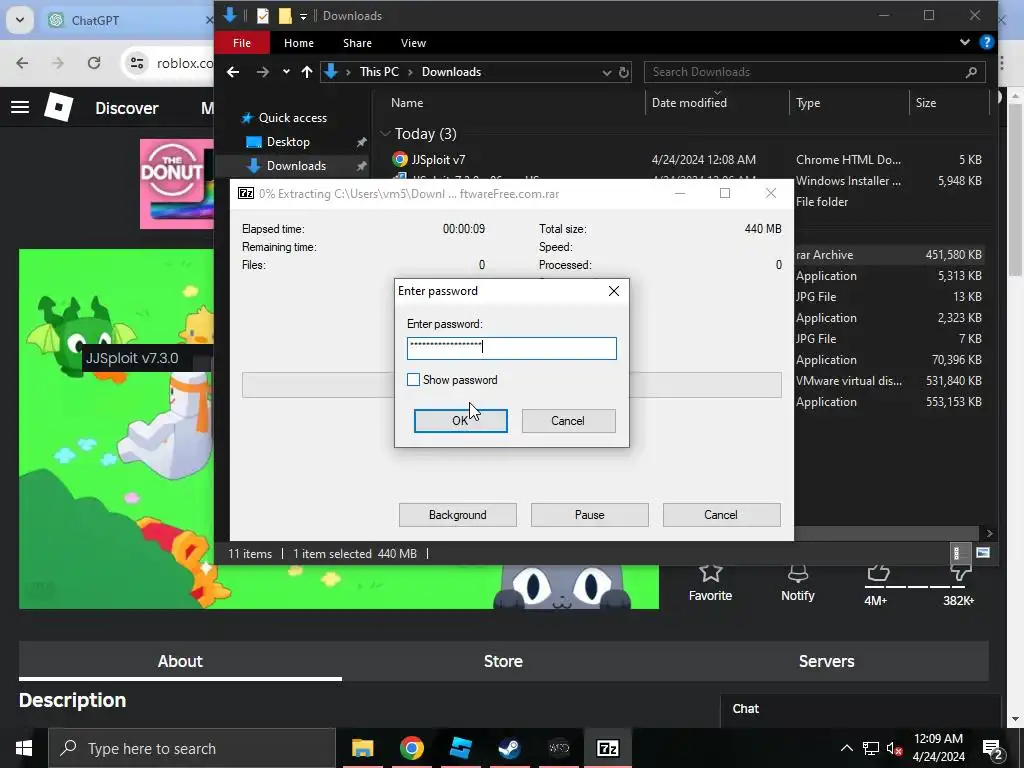The image size is (1024, 768).
Task: Go forward in File Explorer
Action: pos(263,72)
